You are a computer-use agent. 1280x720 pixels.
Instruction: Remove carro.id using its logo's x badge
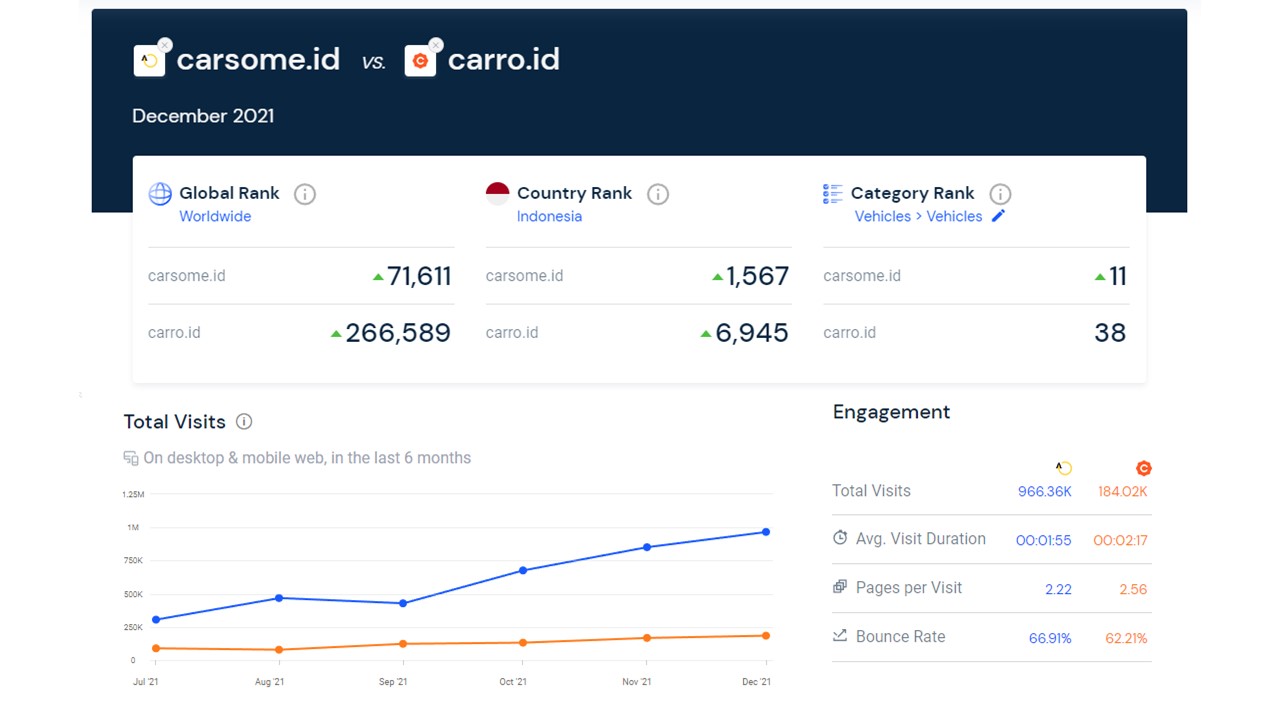[436, 45]
